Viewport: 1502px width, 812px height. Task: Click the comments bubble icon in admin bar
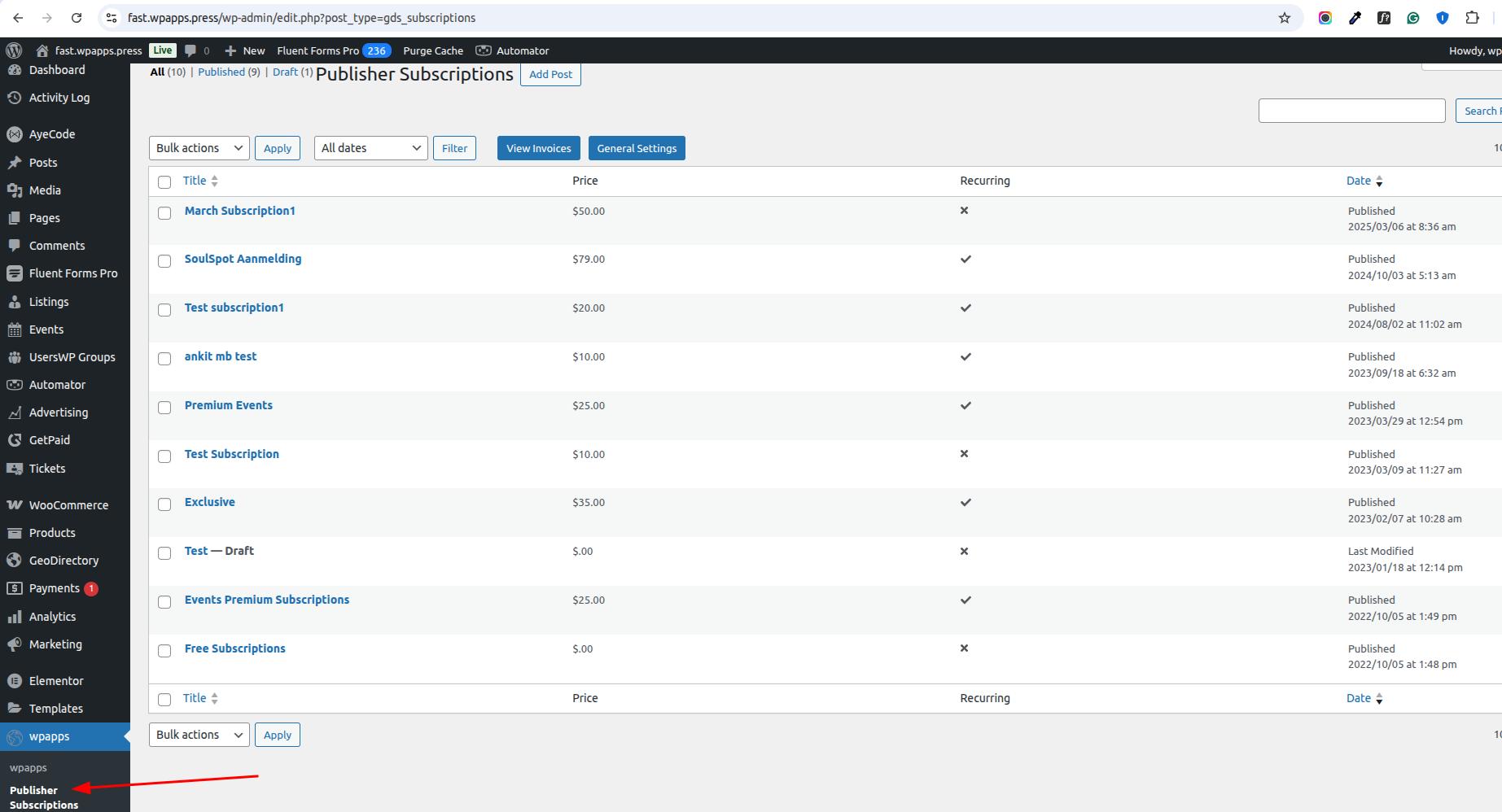click(190, 50)
